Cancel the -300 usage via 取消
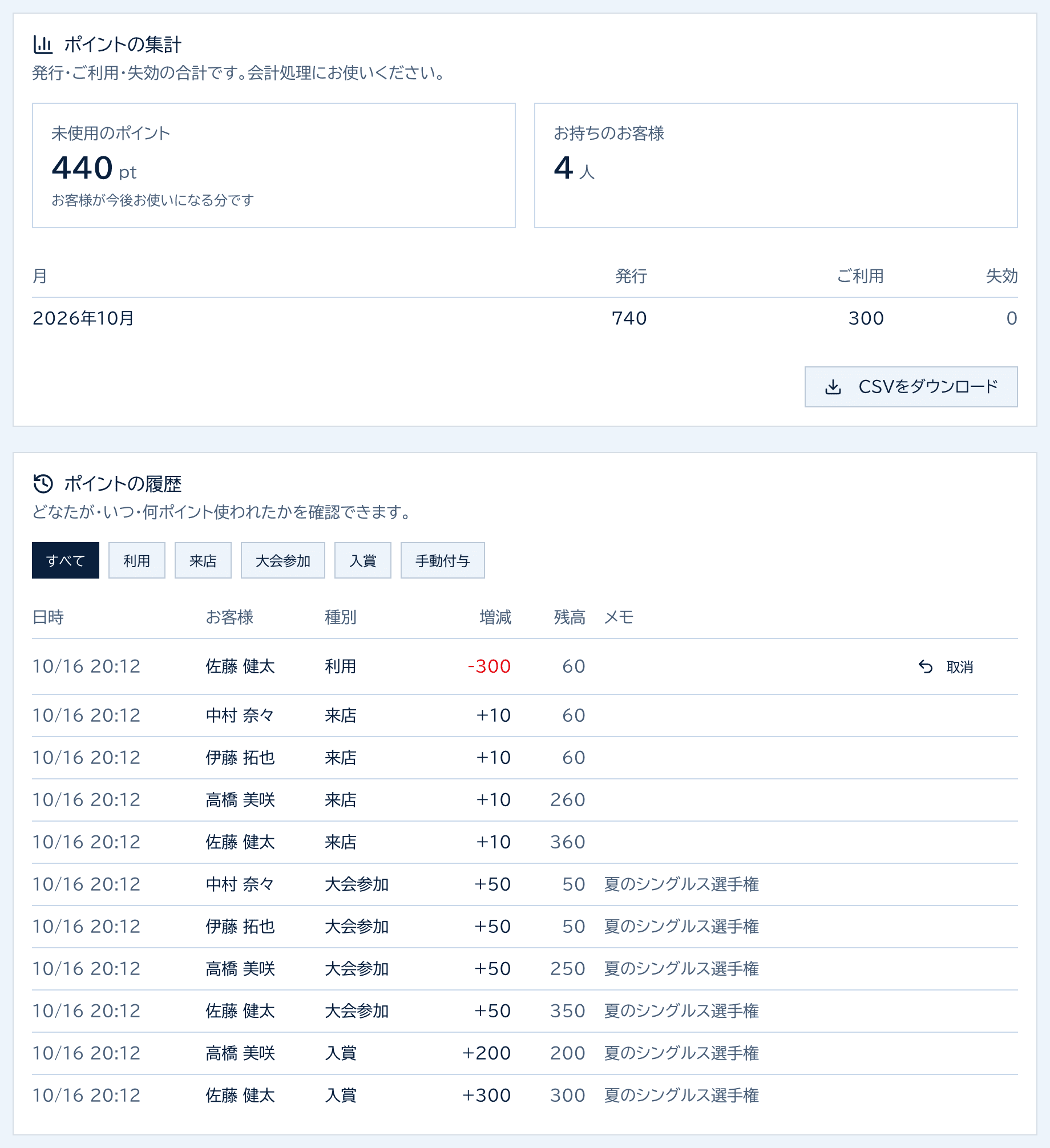This screenshot has width=1050, height=1148. [x=946, y=666]
